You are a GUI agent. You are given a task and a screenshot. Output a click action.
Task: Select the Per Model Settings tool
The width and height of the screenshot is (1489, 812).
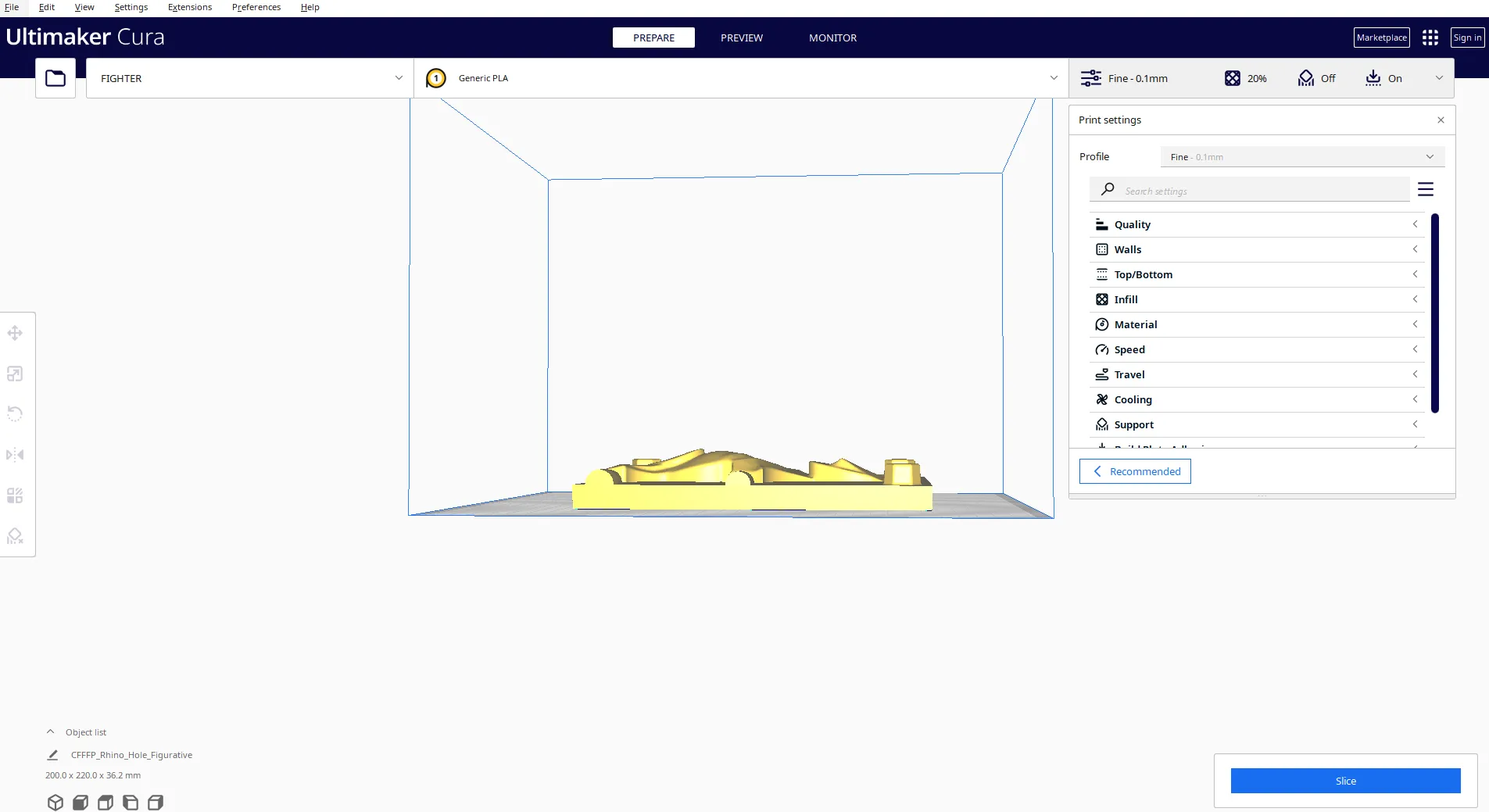[x=15, y=495]
